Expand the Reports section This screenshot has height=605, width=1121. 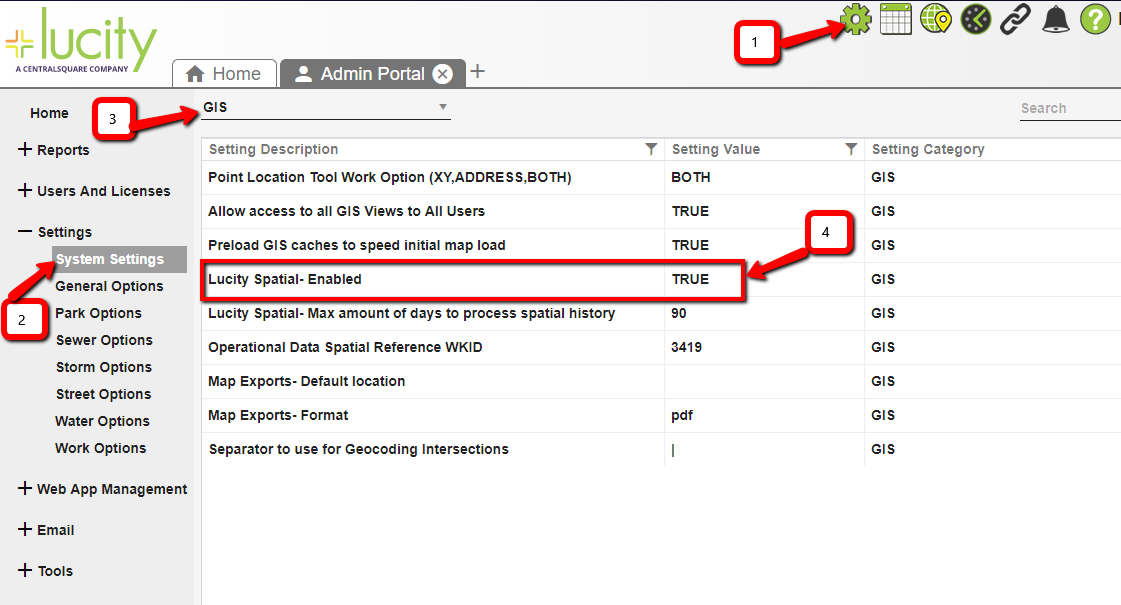tap(54, 149)
